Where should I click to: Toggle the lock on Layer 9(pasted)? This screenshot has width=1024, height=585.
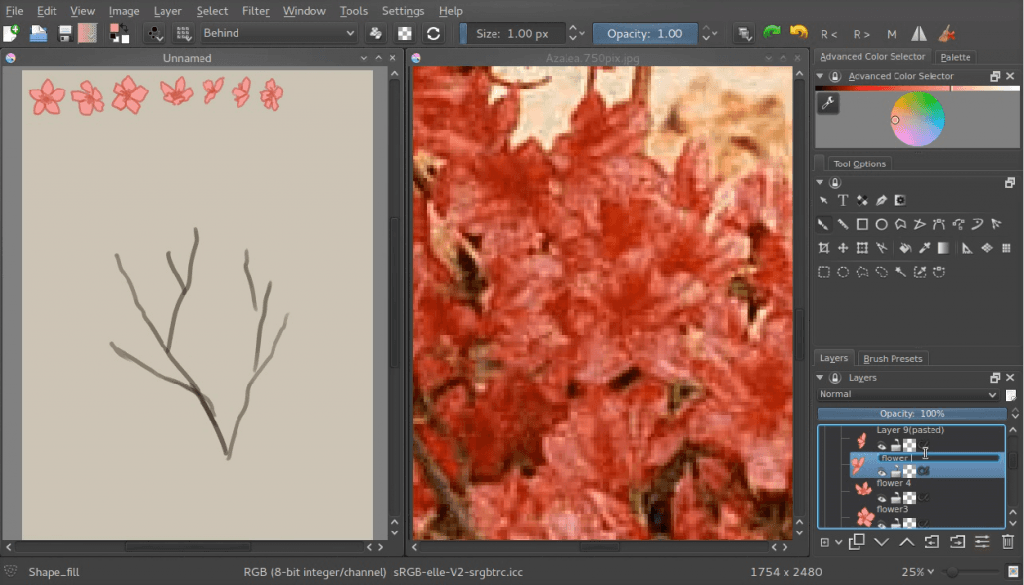(x=896, y=442)
